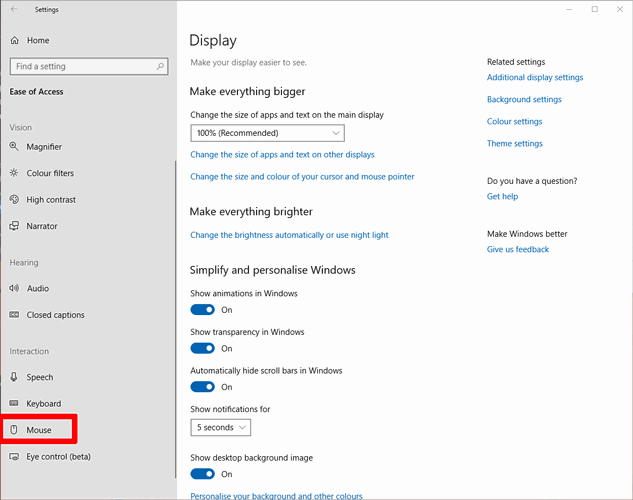Open Audio via its speaker icon

click(14, 288)
